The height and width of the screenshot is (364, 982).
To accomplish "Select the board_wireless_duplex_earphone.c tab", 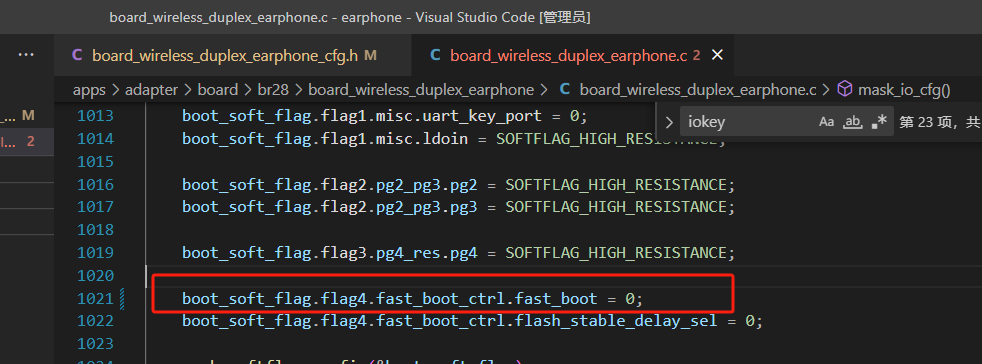I will (569, 55).
